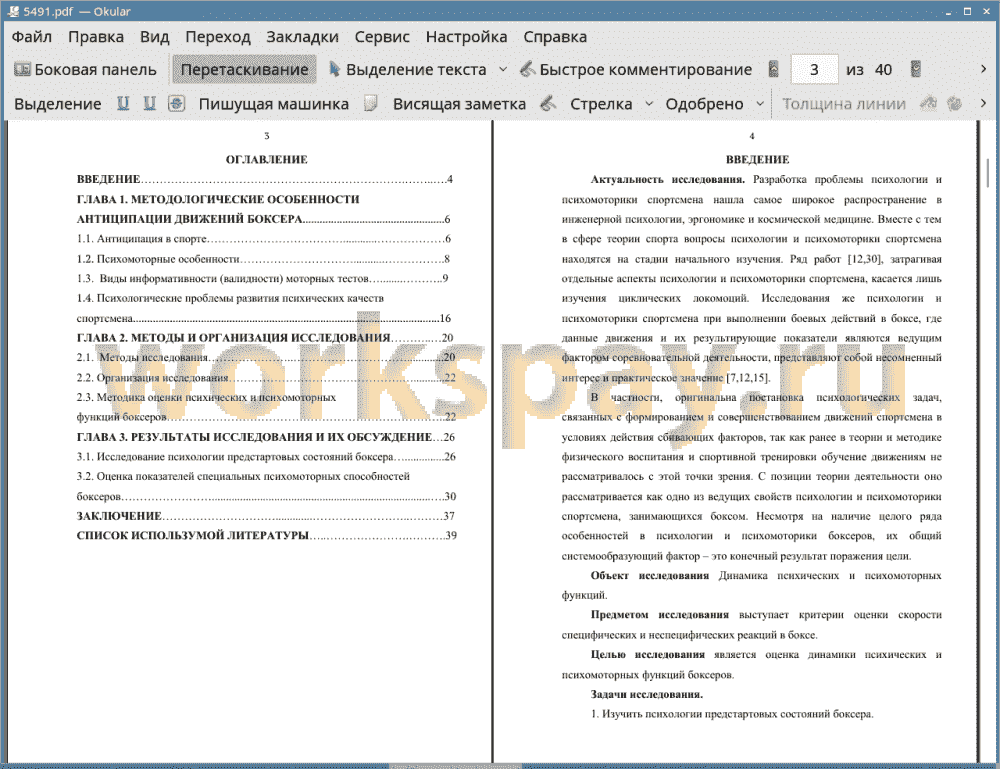Viewport: 1000px width, 769px height.
Task: Click the total page count 40
Action: pos(883,70)
